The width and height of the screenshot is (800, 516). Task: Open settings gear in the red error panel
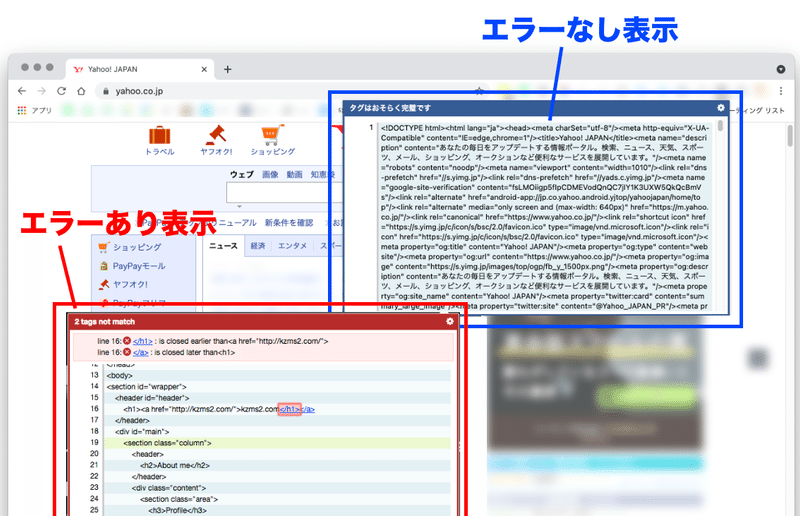click(449, 321)
